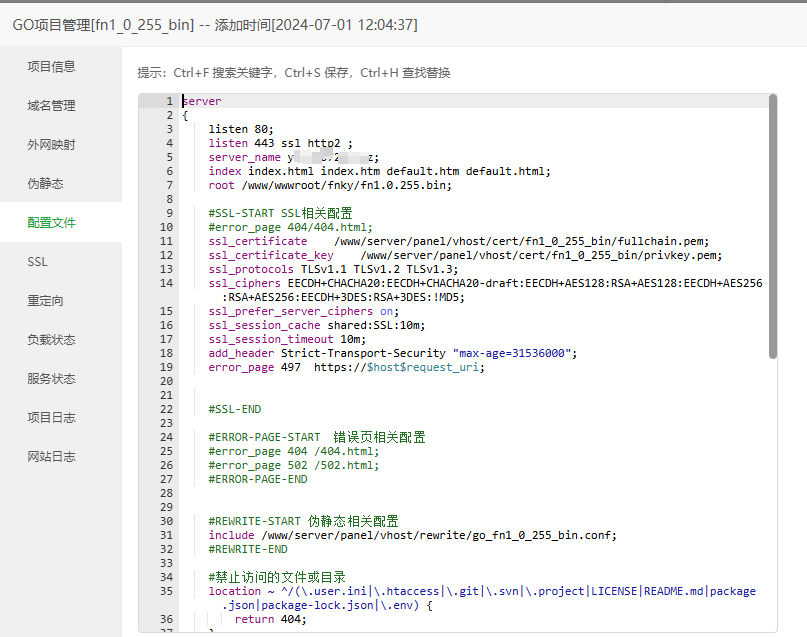Image resolution: width=807 pixels, height=637 pixels.
Task: Click the 'error_page 497' line
Action: [346, 367]
